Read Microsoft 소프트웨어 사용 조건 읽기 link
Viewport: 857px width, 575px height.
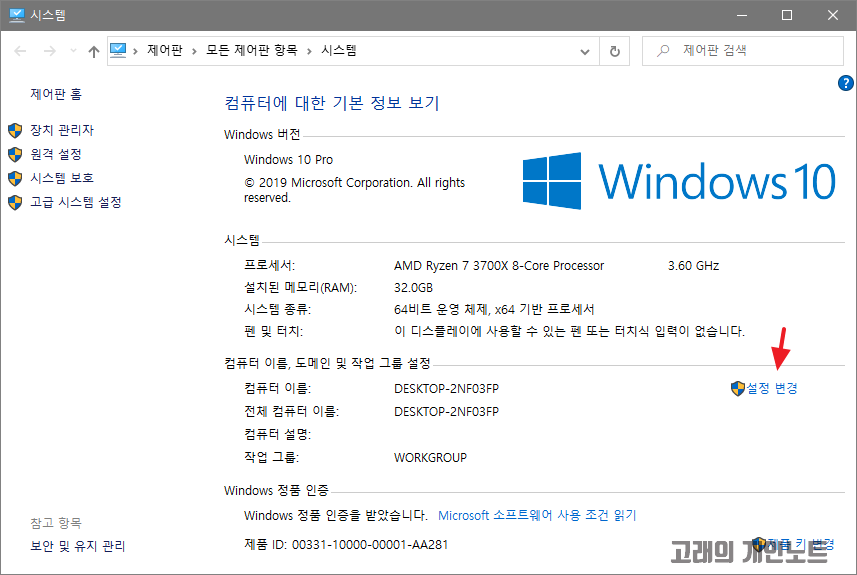[537, 515]
